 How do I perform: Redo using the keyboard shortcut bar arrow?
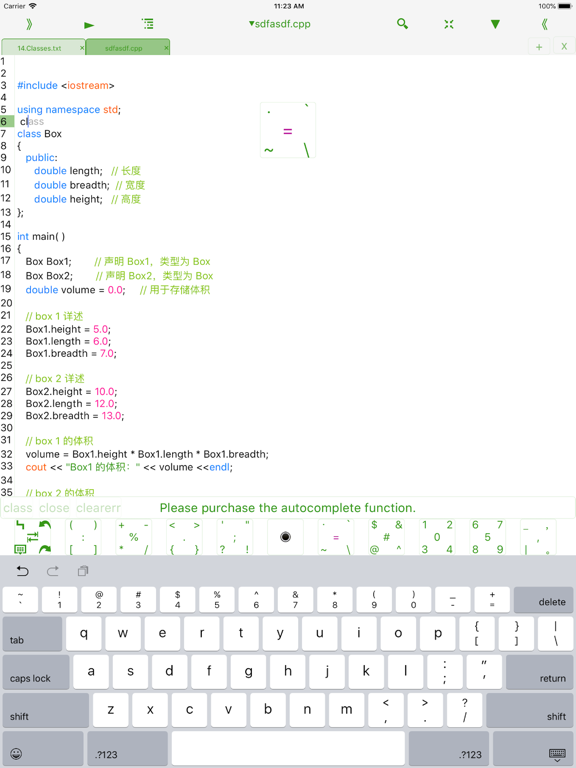(x=52, y=571)
